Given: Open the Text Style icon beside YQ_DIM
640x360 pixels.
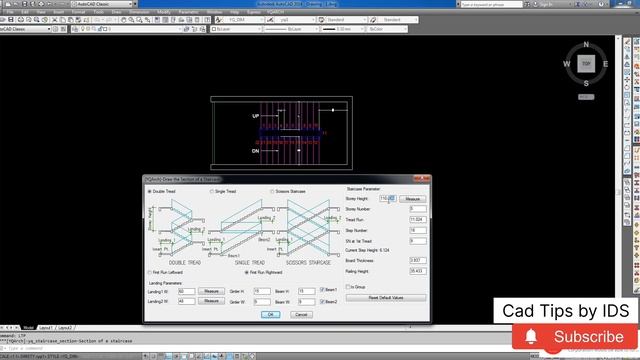Looking at the screenshot, I should coord(219,20).
